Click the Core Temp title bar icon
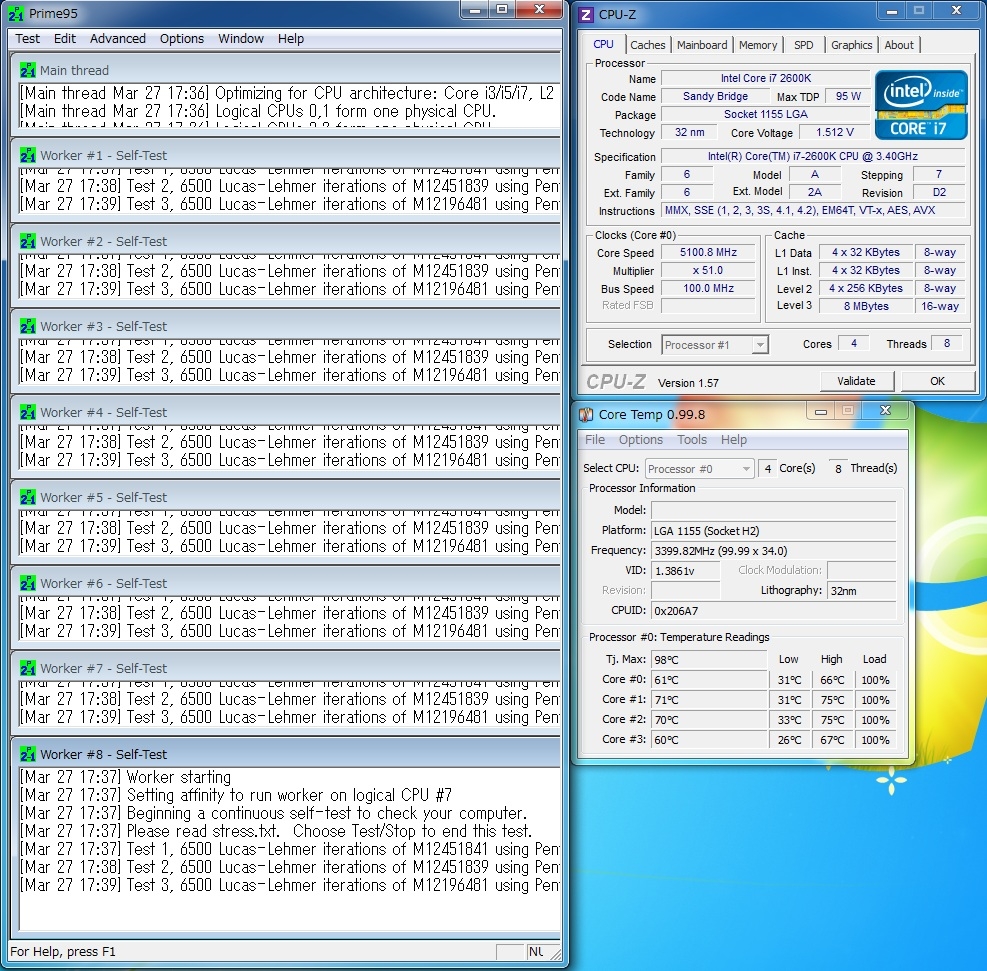Screen dimensions: 987x971 [x=586, y=414]
